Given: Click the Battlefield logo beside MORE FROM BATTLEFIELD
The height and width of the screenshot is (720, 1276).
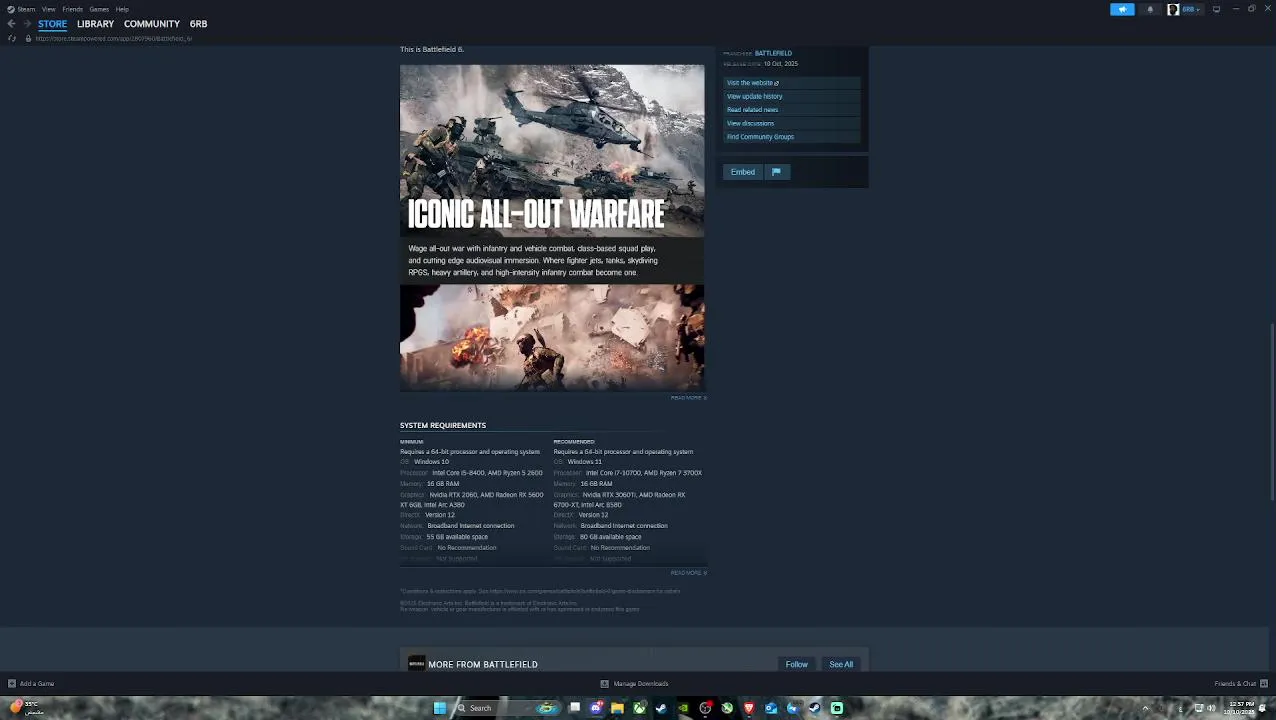Looking at the screenshot, I should [416, 664].
